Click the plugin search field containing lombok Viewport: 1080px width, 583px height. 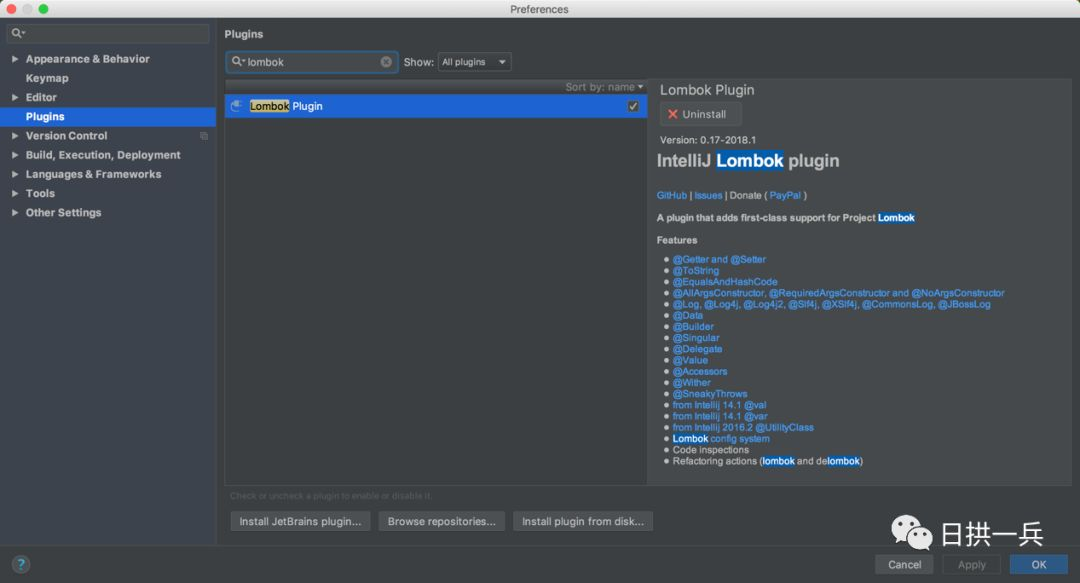click(x=312, y=62)
